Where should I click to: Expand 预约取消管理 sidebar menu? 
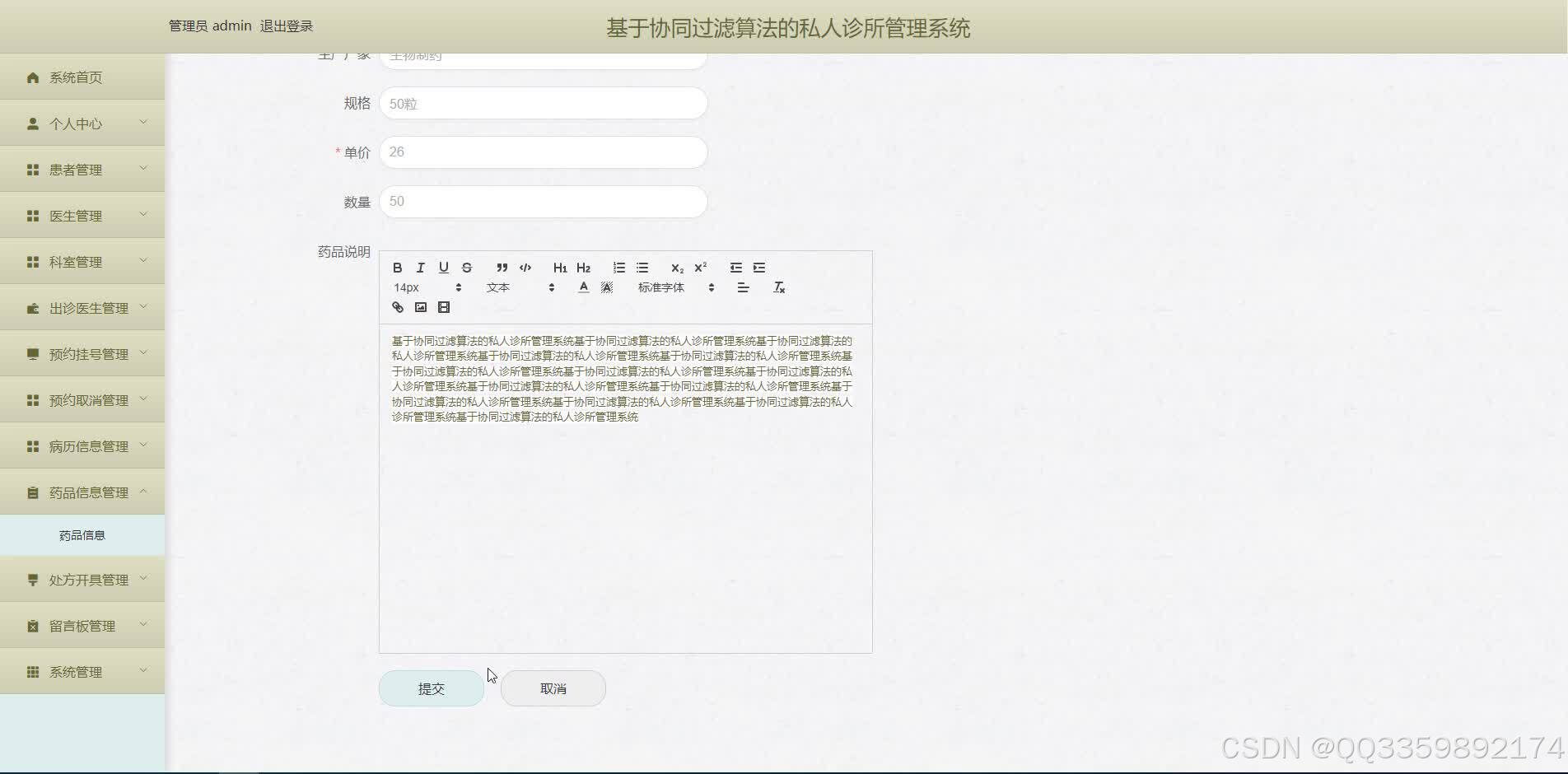[82, 400]
